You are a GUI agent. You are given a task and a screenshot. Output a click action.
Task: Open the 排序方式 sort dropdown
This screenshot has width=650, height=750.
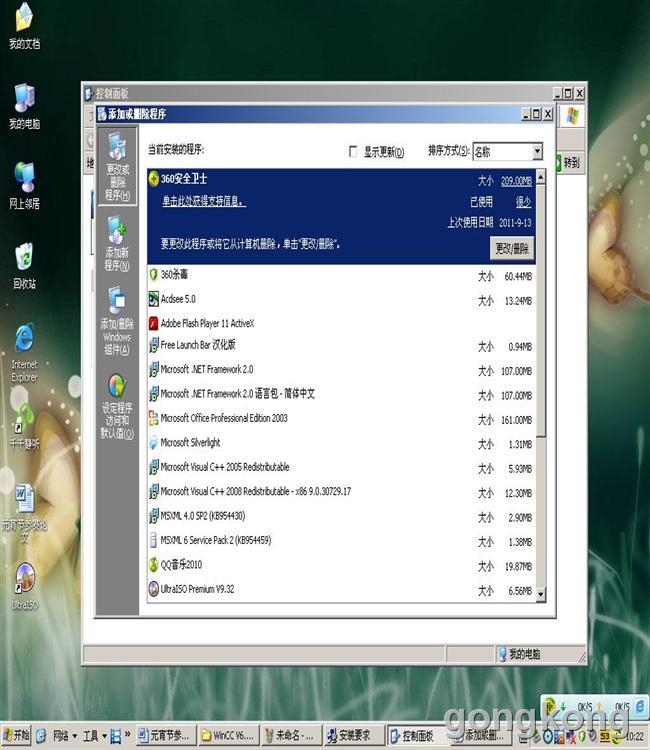537,152
